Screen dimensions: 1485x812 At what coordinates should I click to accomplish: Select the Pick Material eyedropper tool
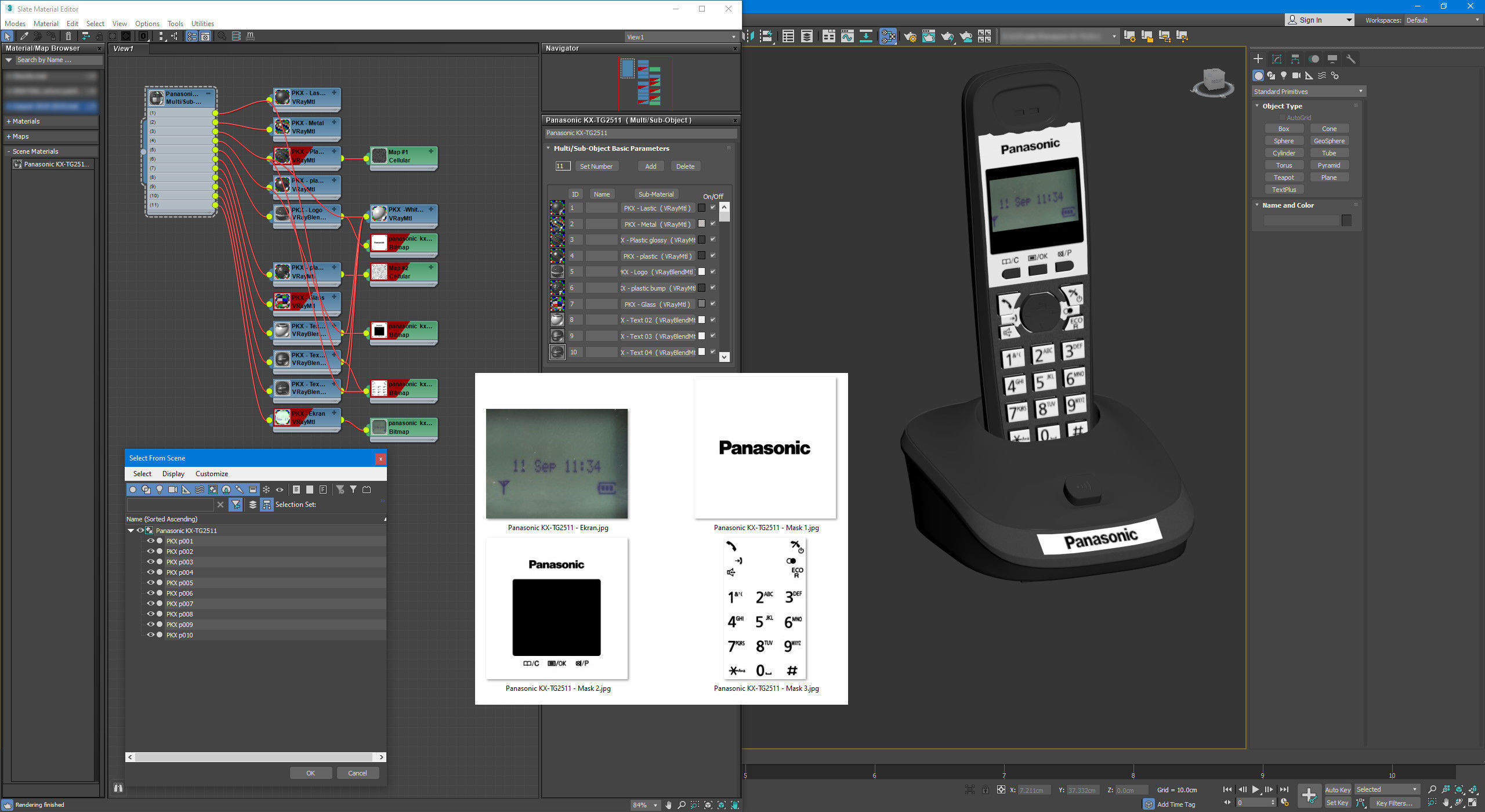coord(24,36)
